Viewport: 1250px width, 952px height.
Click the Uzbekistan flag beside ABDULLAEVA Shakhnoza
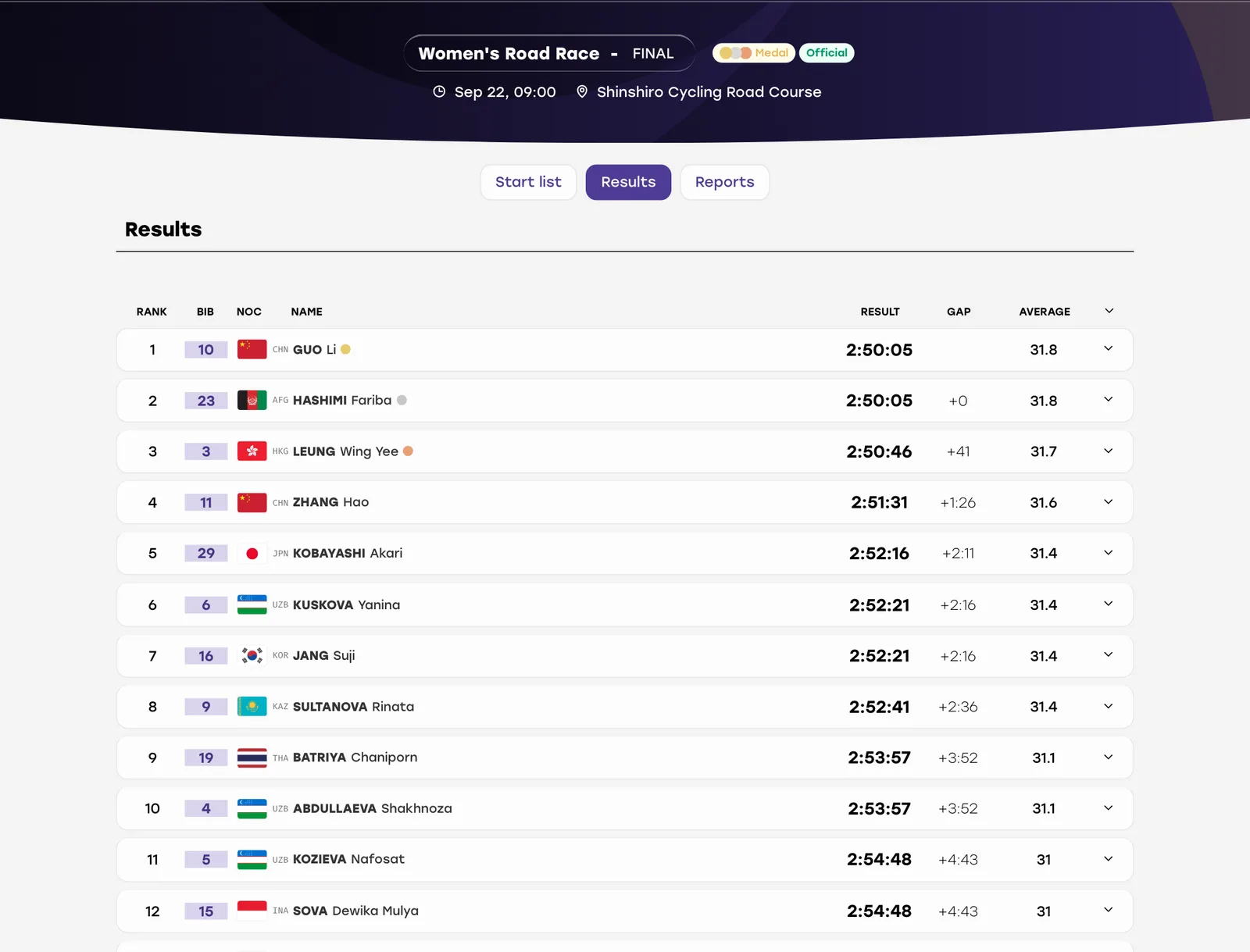(x=252, y=808)
